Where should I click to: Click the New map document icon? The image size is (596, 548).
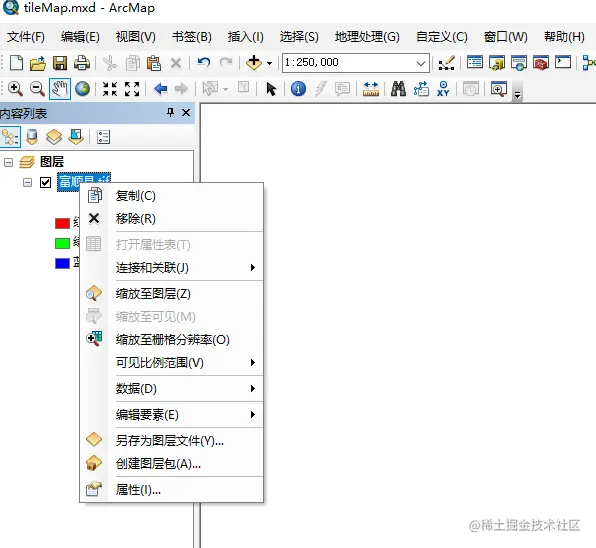(16, 63)
